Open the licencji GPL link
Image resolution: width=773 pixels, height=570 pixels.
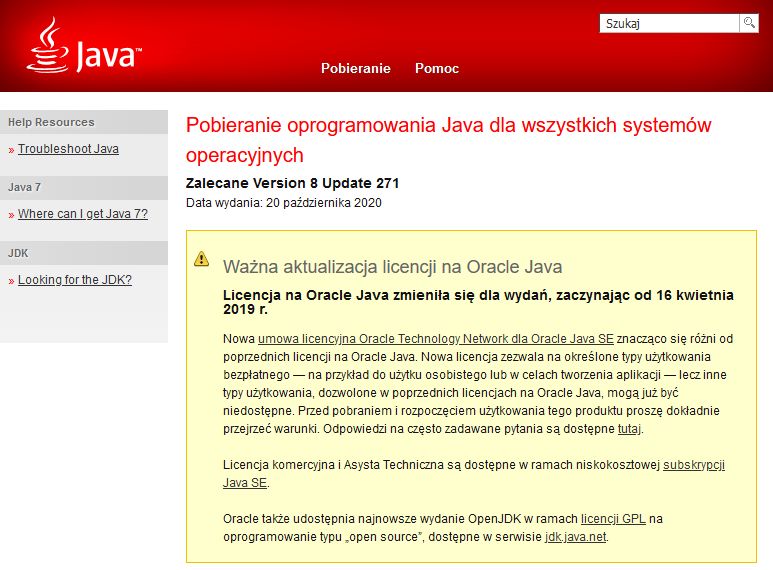pos(613,519)
